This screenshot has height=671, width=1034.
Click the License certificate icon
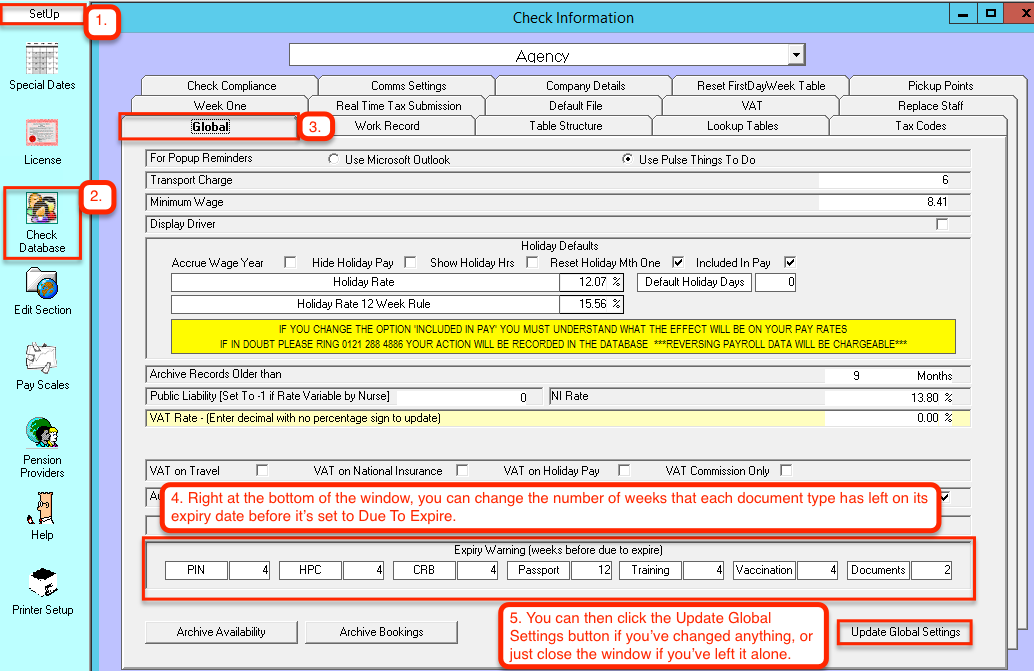coord(42,134)
